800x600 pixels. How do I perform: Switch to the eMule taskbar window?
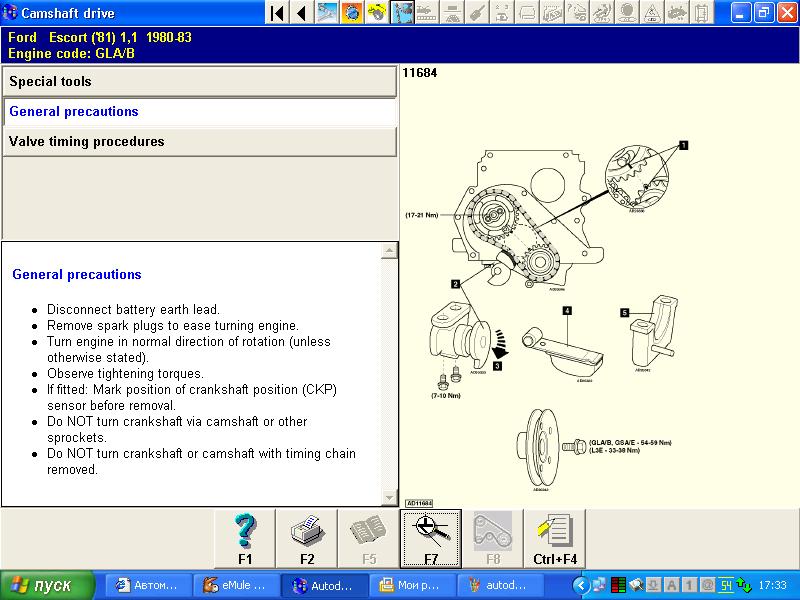236,585
